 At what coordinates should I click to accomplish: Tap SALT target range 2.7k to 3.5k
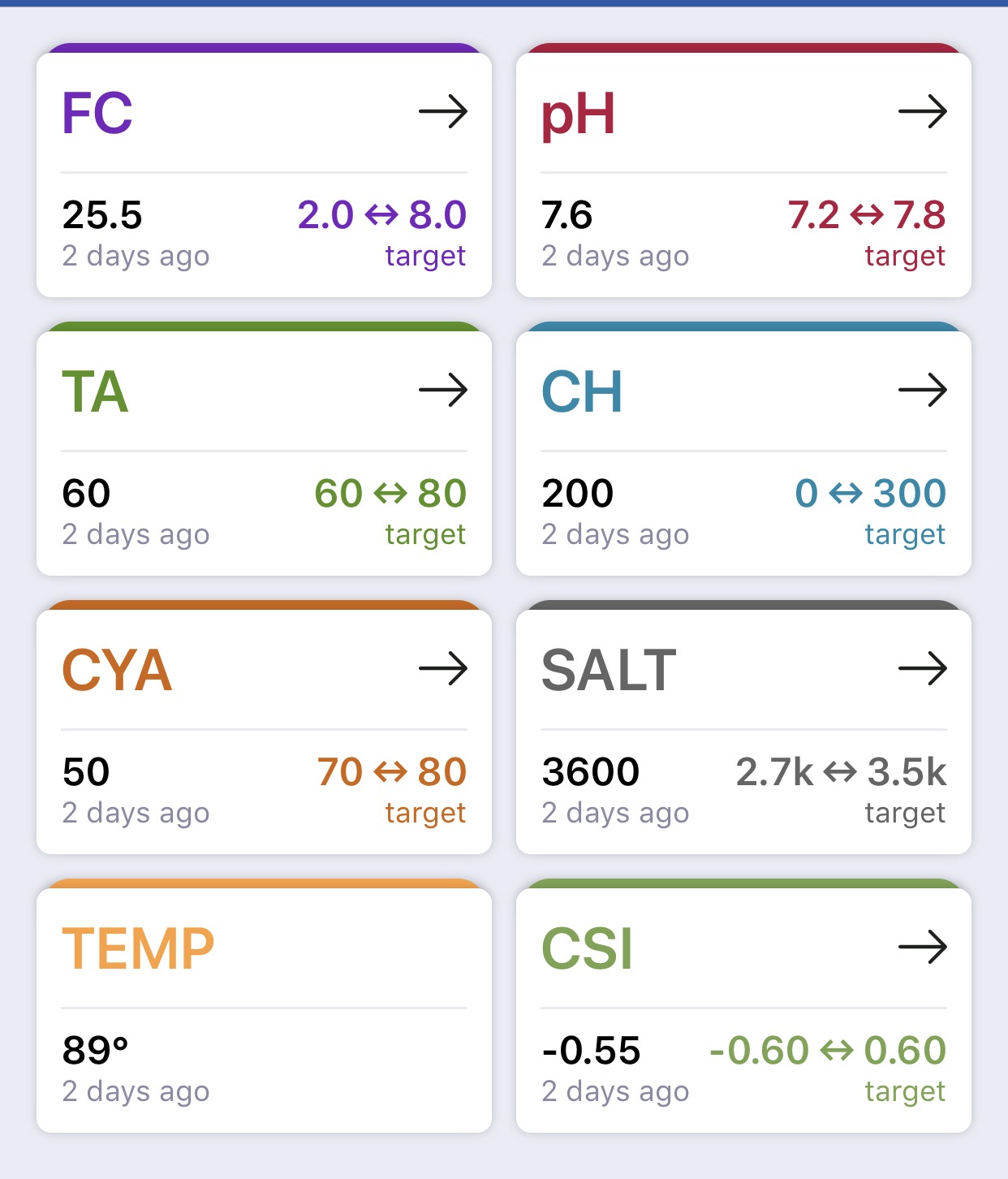point(841,772)
